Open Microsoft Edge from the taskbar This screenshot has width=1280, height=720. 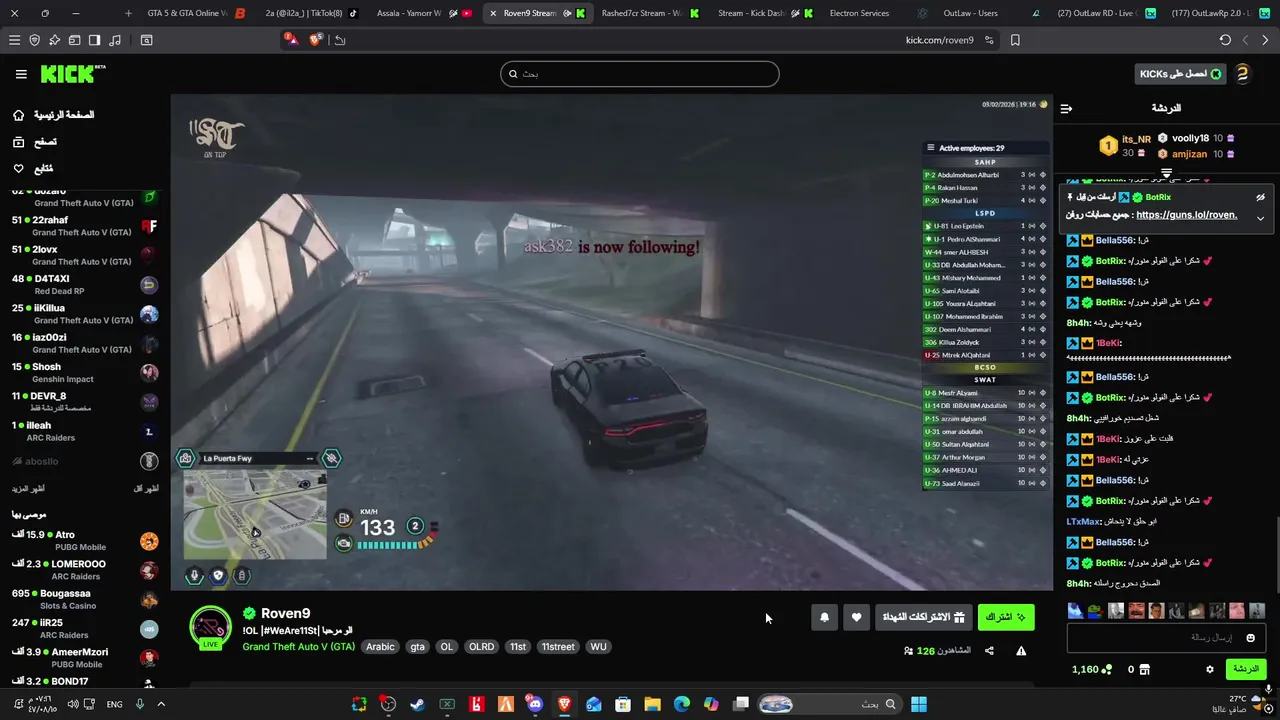point(682,704)
